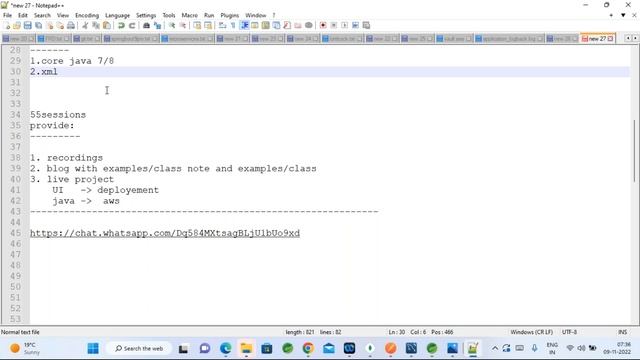This screenshot has width=640, height=360.
Task: Open Find with the binoculars icon
Action: [146, 26]
